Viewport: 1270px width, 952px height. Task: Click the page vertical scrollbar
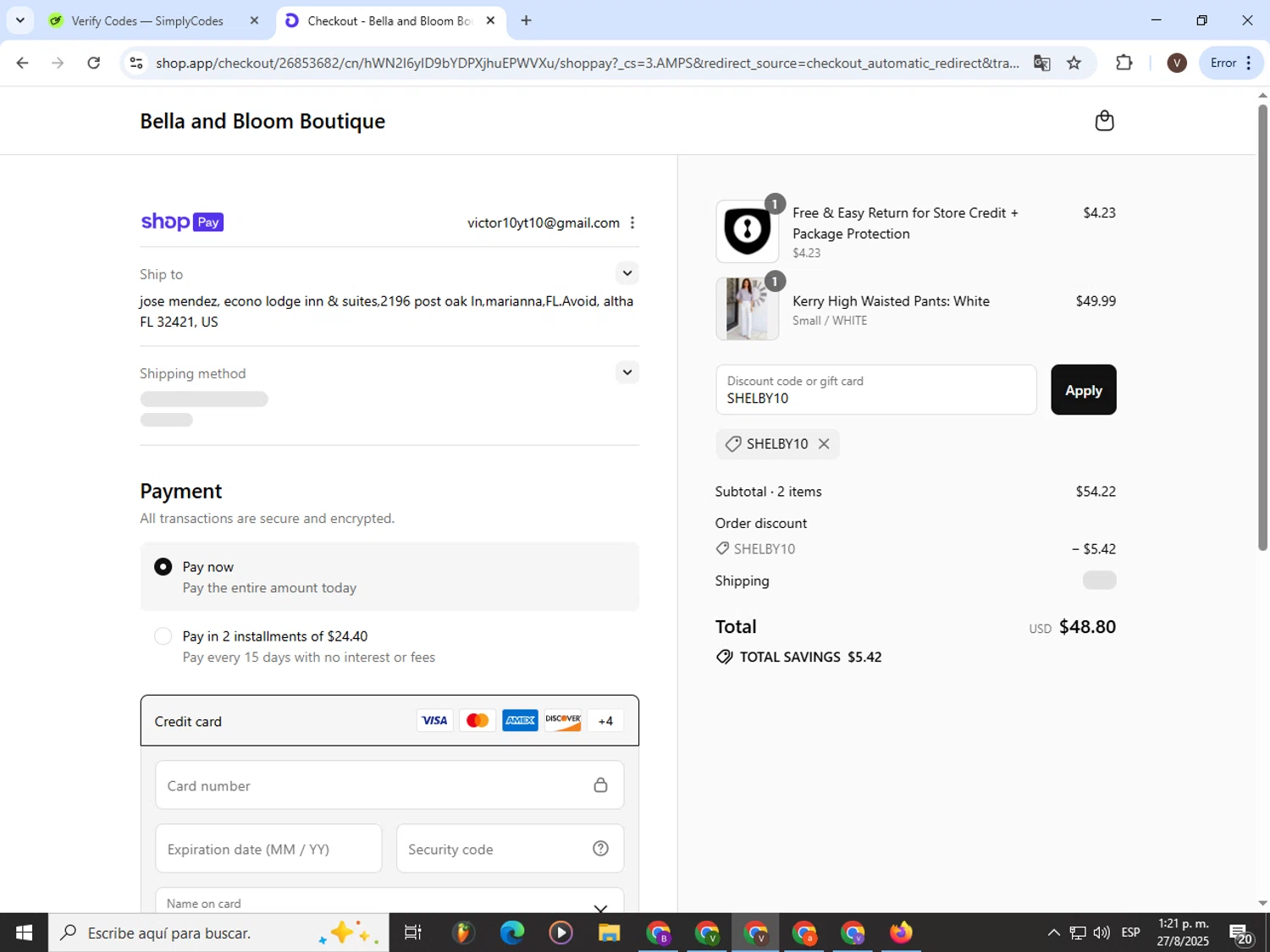tap(1262, 326)
